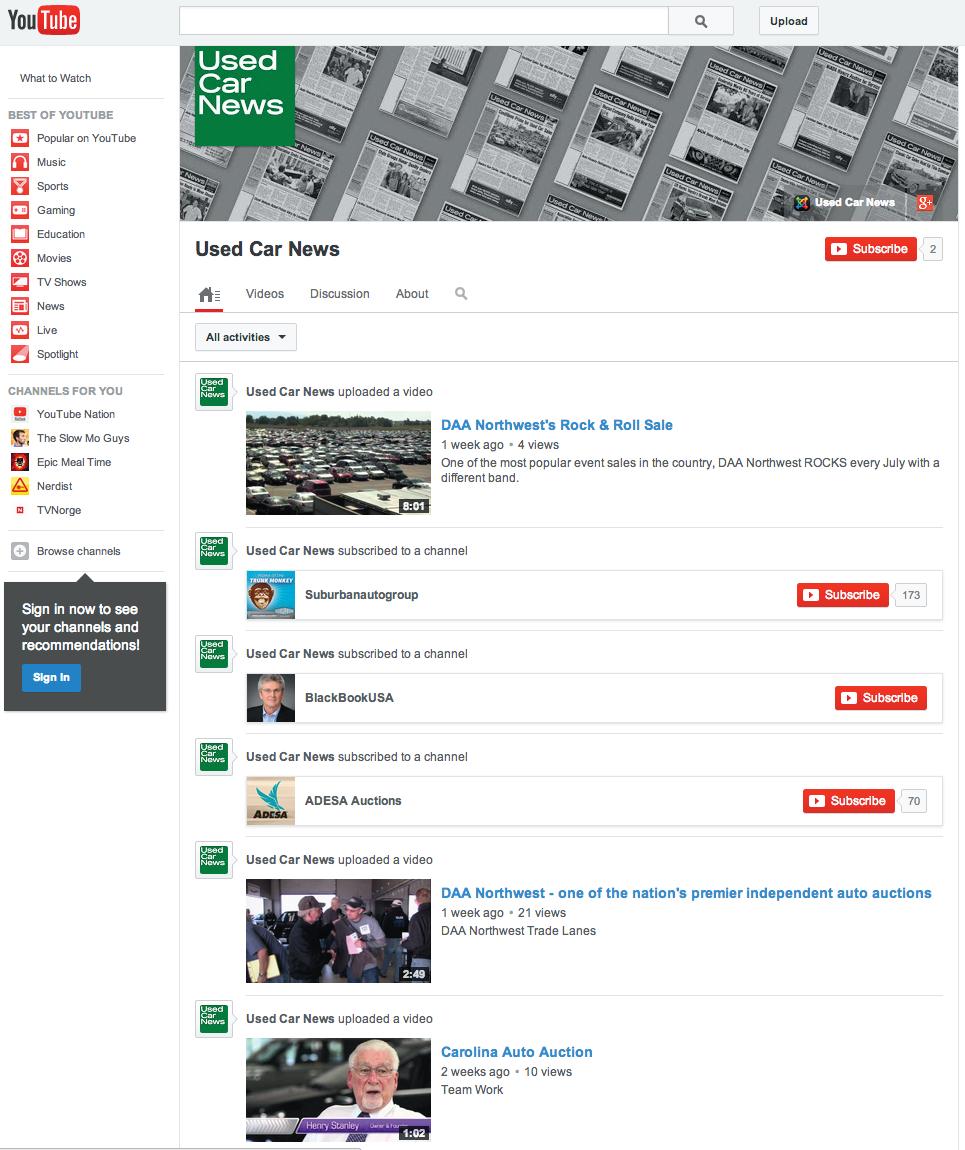Click the YouTube logo
Screen dimensions: 965x1150
43,20
